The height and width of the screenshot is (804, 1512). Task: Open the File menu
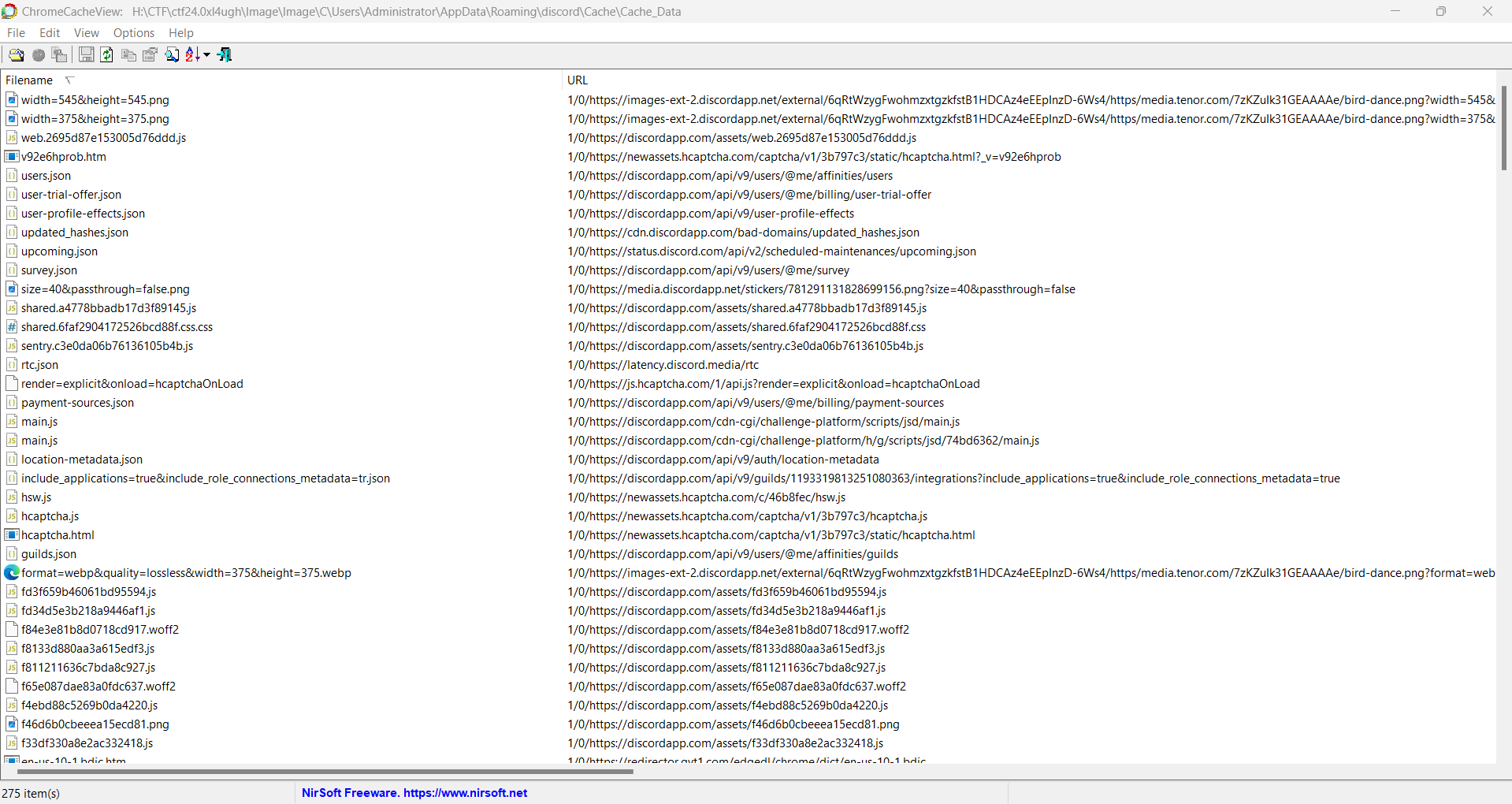(x=16, y=33)
